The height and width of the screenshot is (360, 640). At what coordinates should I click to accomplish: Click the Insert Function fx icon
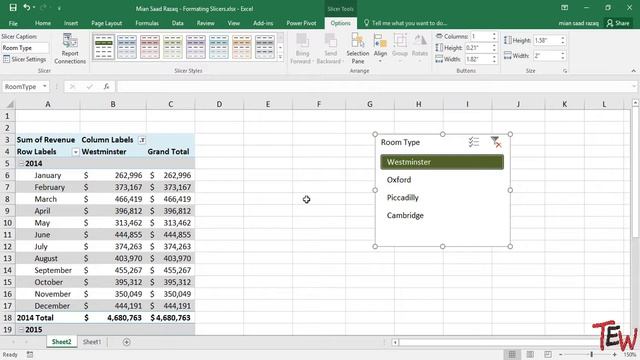pyautogui.click(x=106, y=87)
